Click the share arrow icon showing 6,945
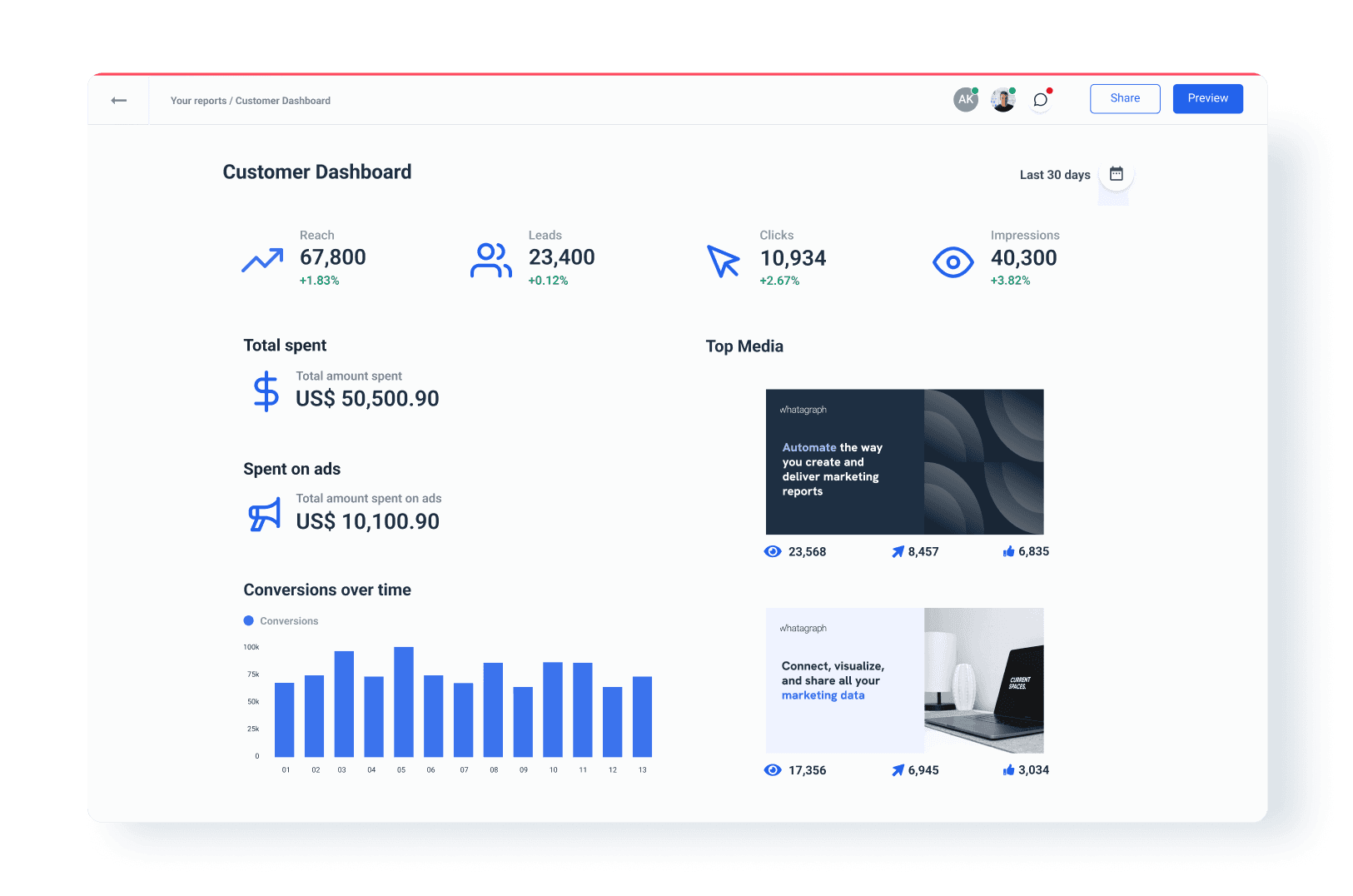The width and height of the screenshot is (1353, 896). [x=898, y=769]
